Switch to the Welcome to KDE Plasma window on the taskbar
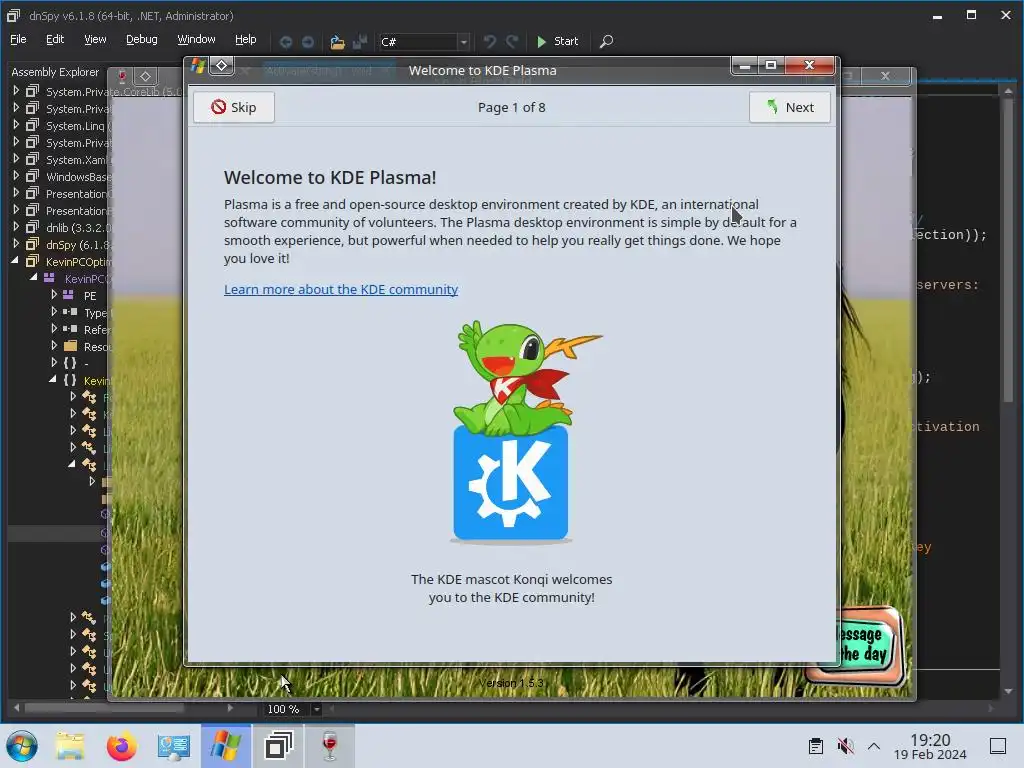 click(226, 746)
